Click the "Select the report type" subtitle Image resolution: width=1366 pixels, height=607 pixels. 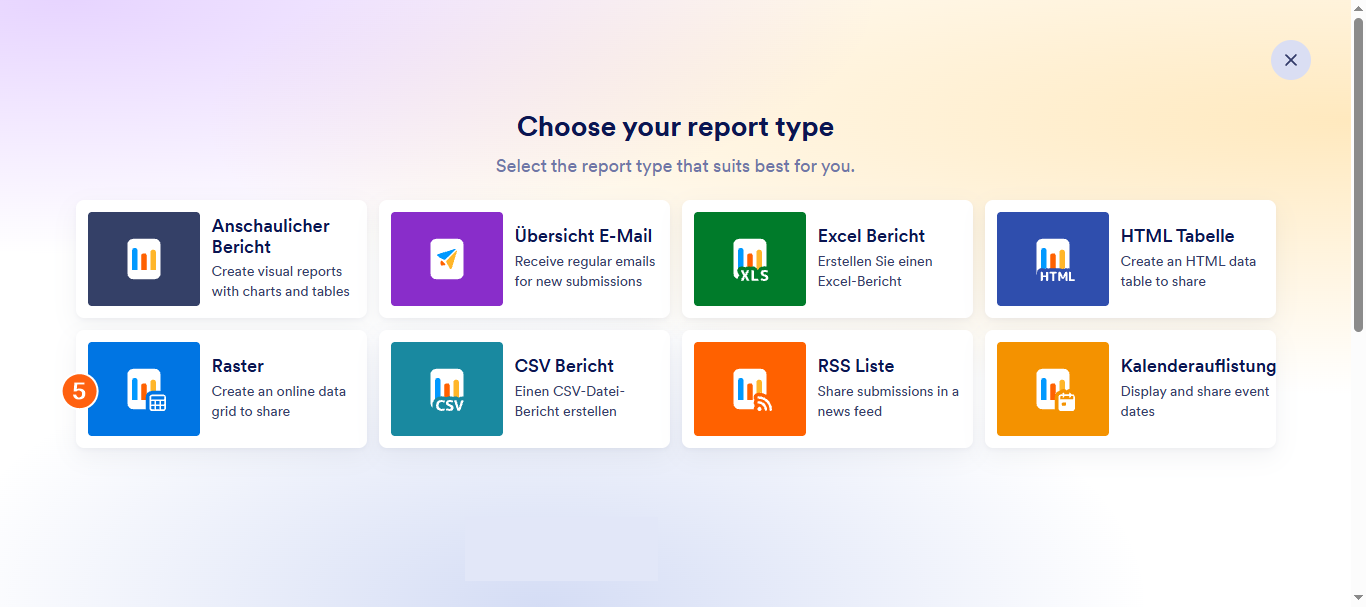click(x=675, y=166)
